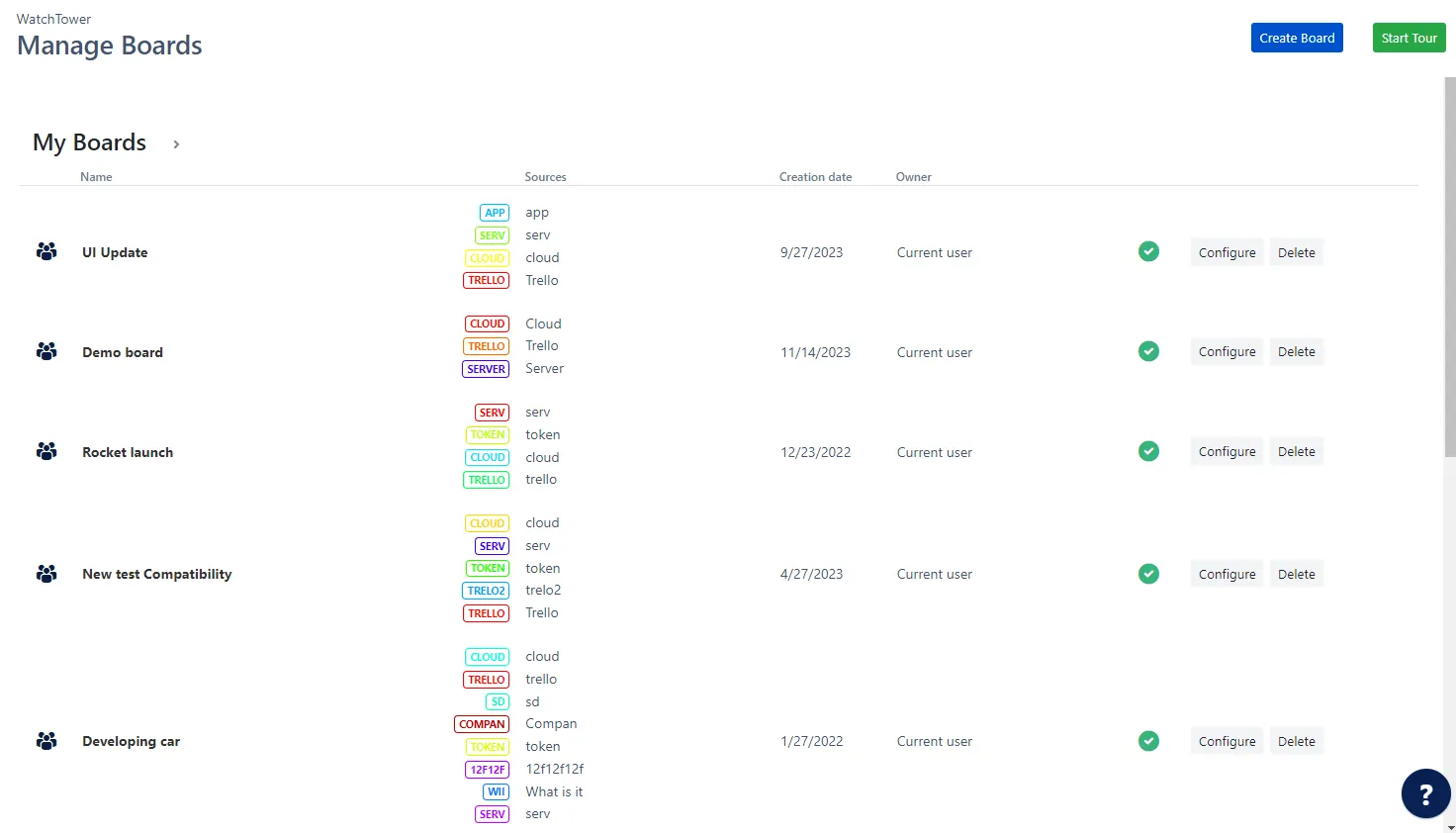Click the green check status for UI Update

1148,251
